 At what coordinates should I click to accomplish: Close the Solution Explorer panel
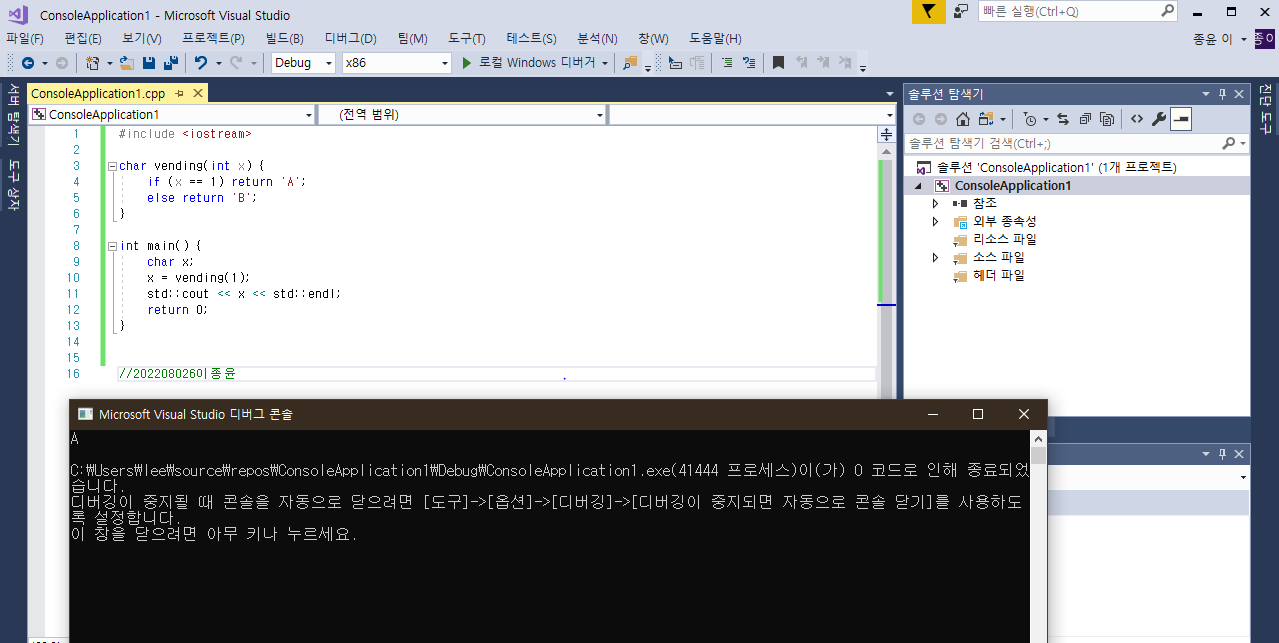tap(1239, 94)
